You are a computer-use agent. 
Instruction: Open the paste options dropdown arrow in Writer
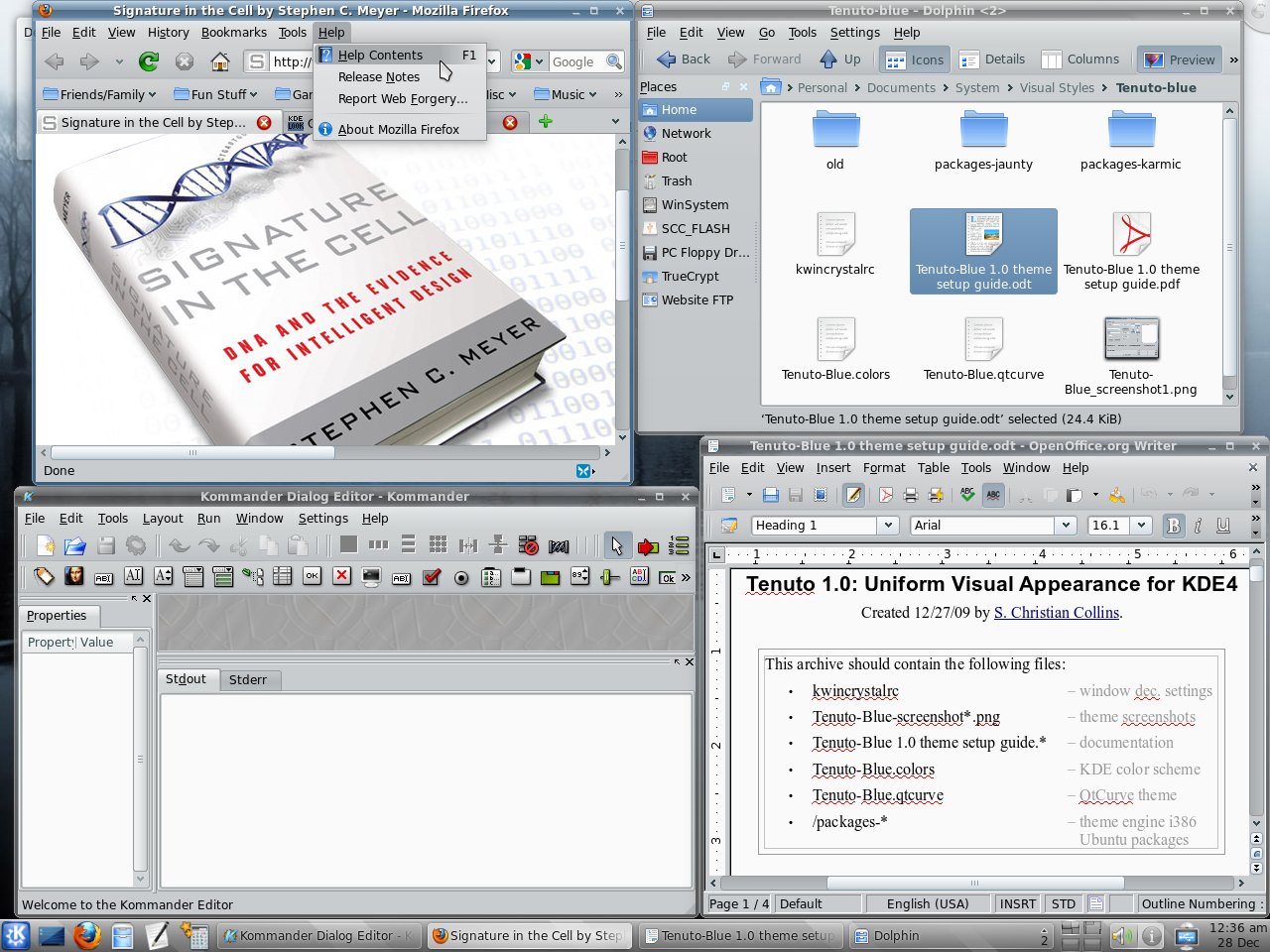pyautogui.click(x=1095, y=494)
